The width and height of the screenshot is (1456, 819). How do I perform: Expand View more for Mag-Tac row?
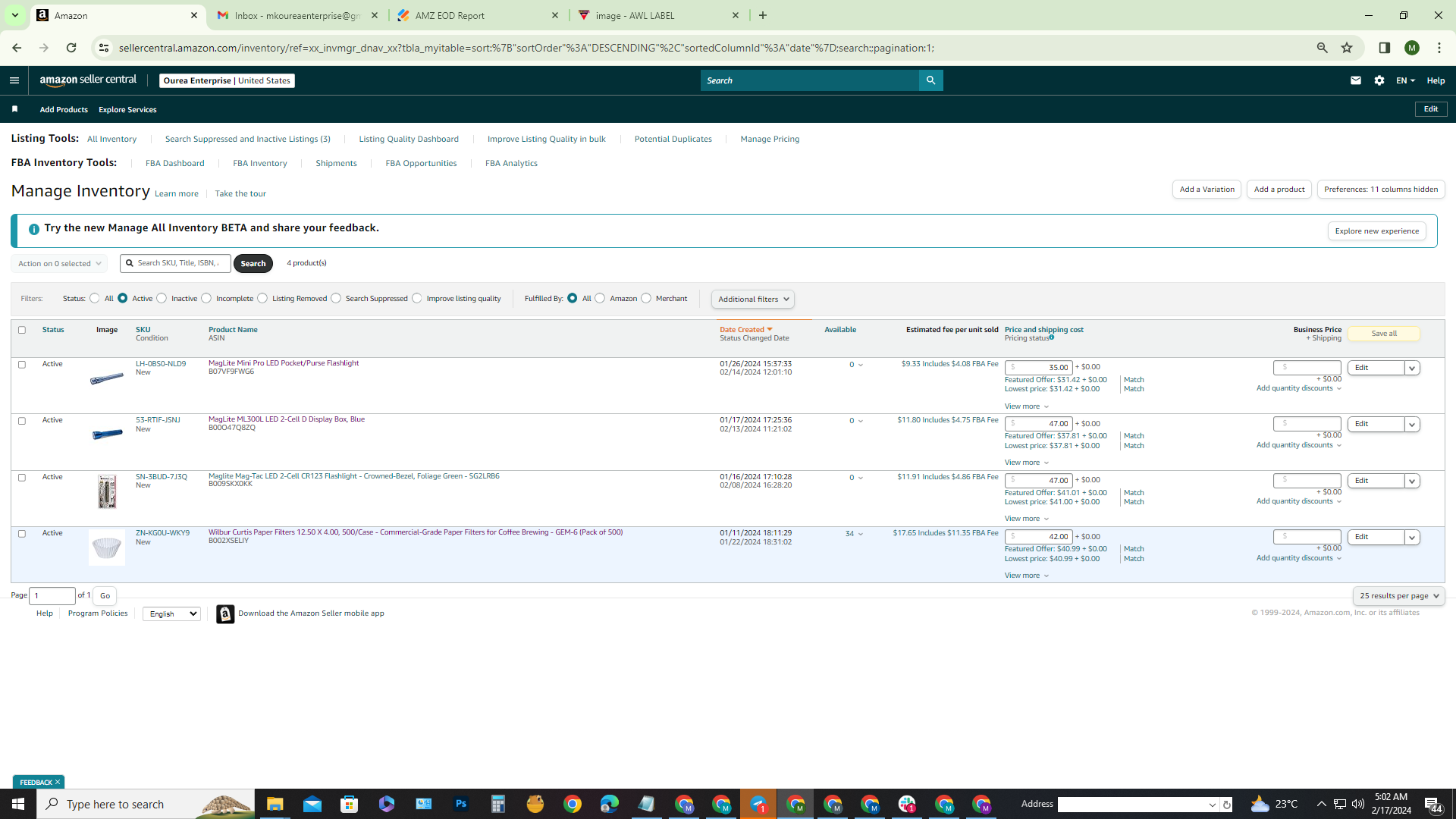(1027, 519)
